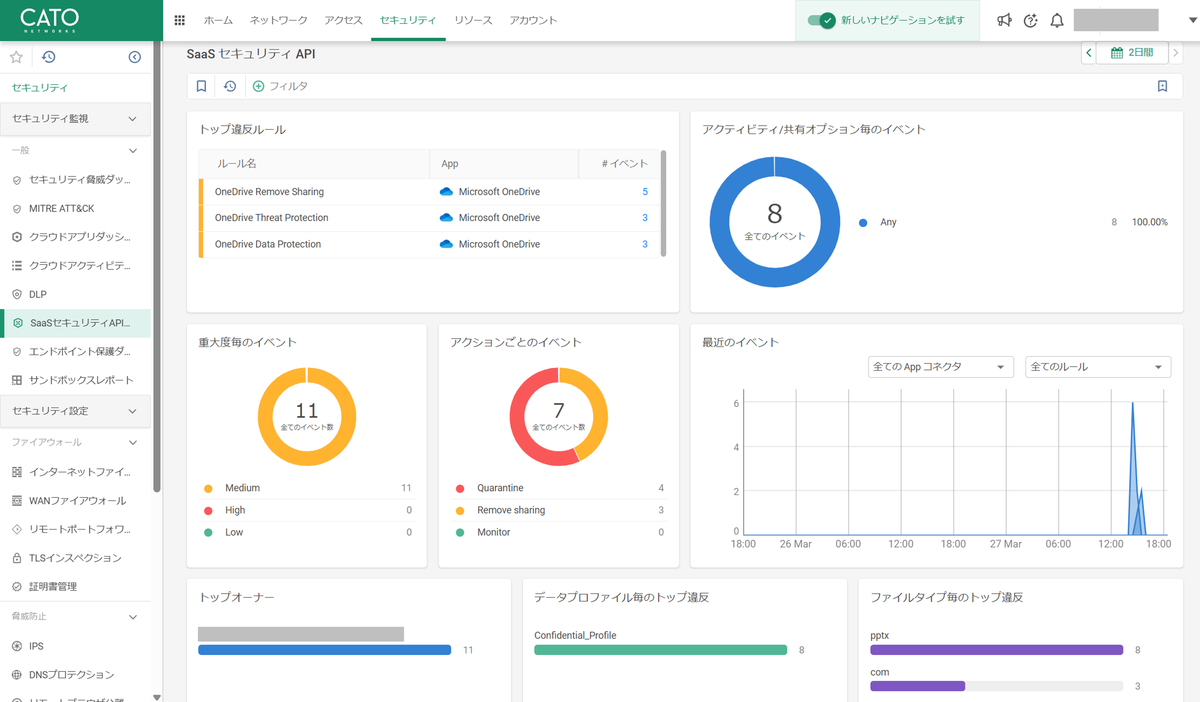Open the 5 events of OneDrive Remove Sharing

pos(645,192)
